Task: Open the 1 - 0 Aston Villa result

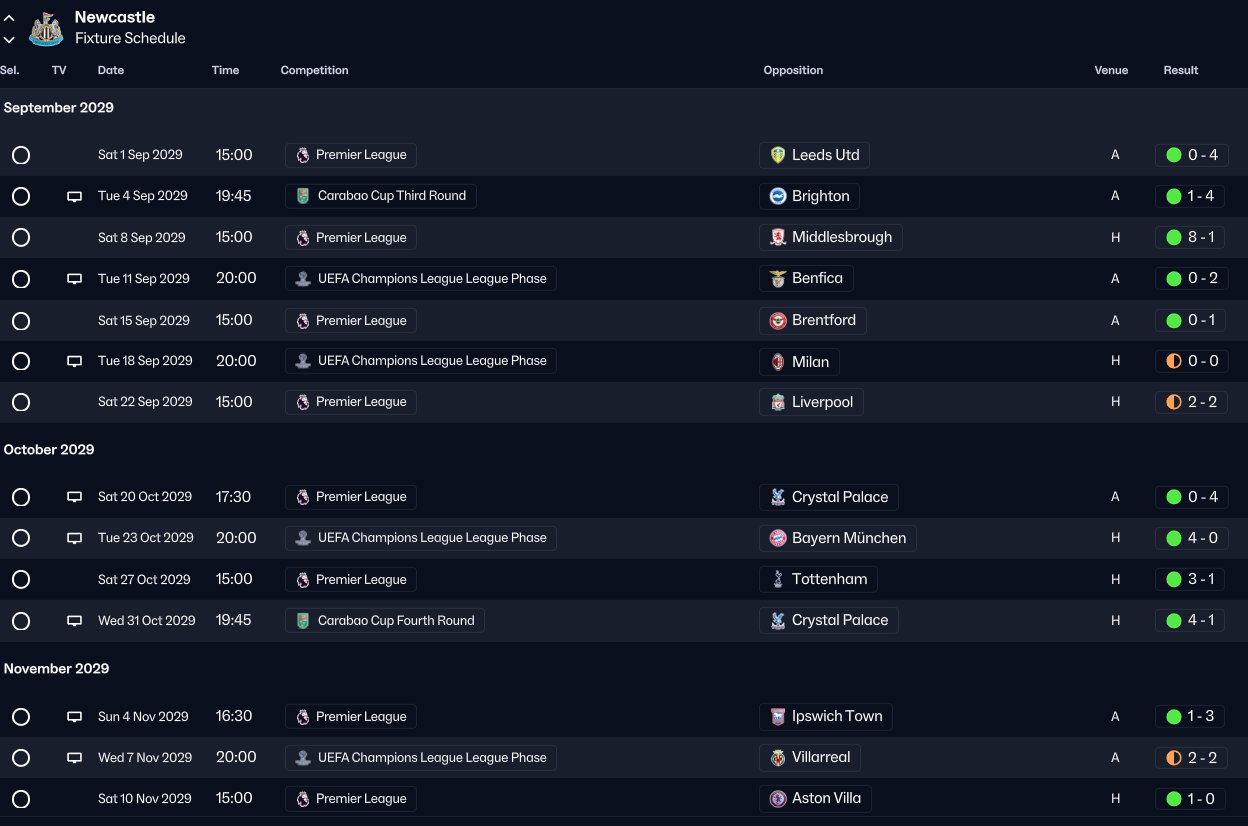Action: (x=1192, y=799)
